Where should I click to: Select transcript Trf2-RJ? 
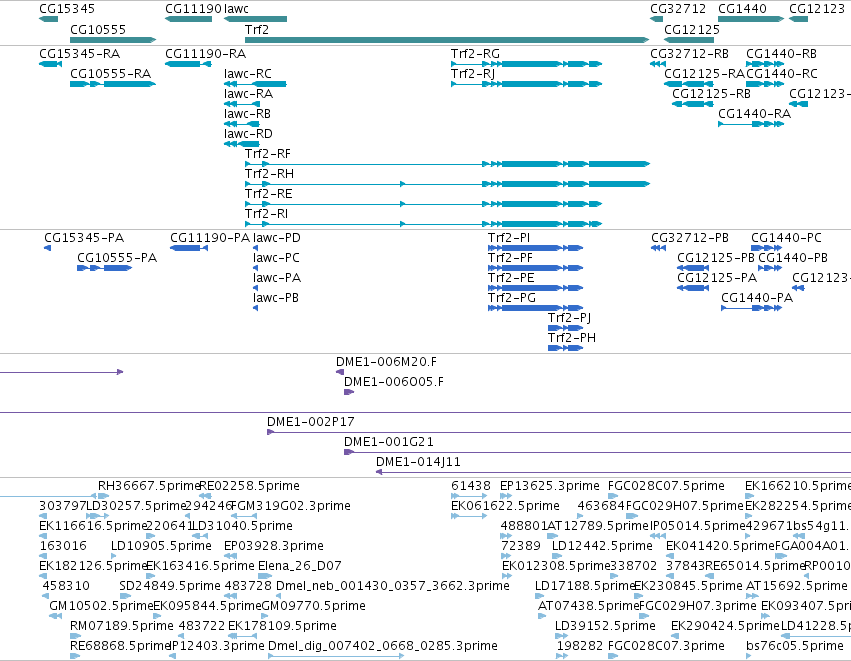pos(526,84)
